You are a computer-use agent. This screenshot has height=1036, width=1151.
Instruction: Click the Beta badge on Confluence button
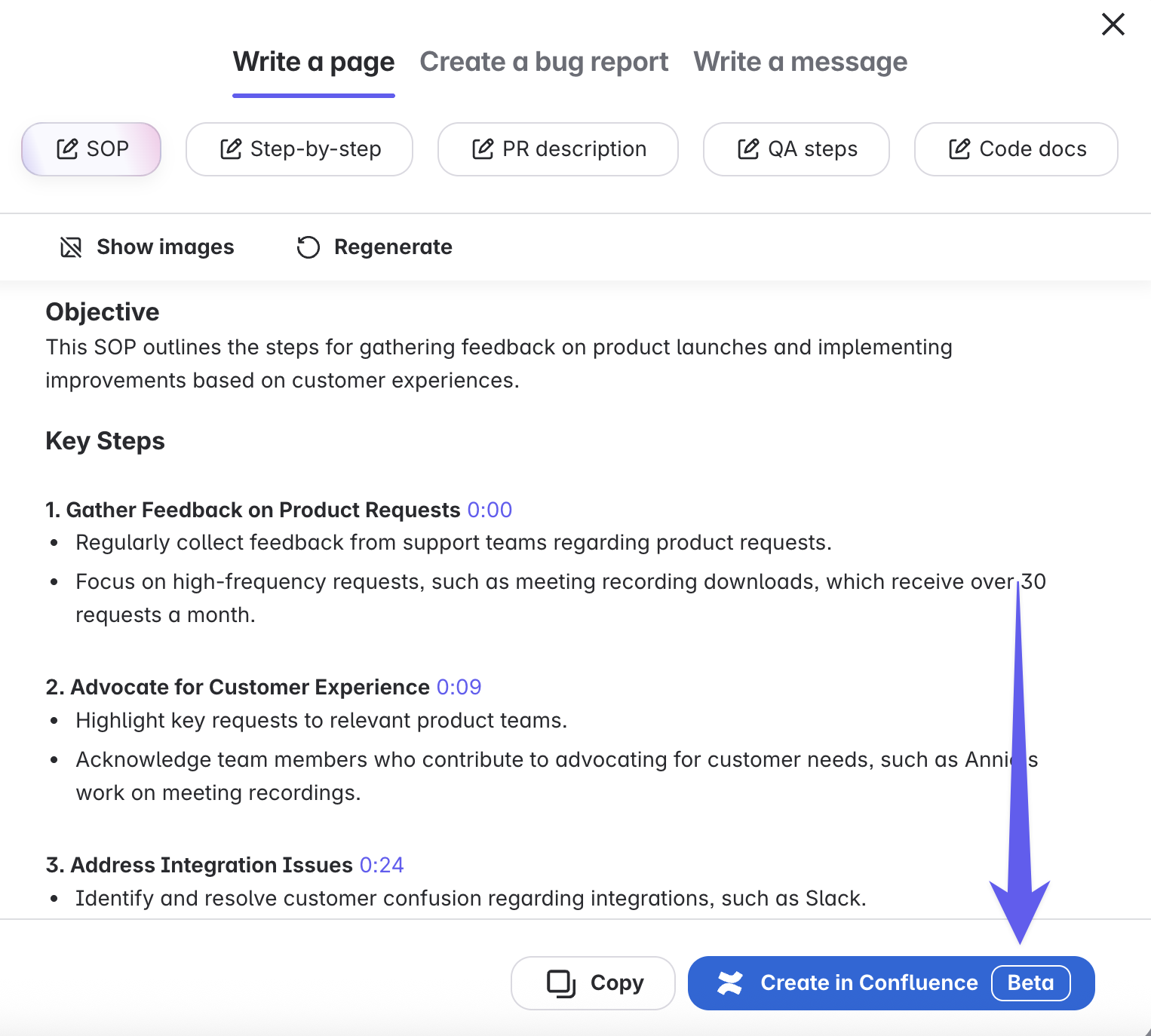[1030, 983]
